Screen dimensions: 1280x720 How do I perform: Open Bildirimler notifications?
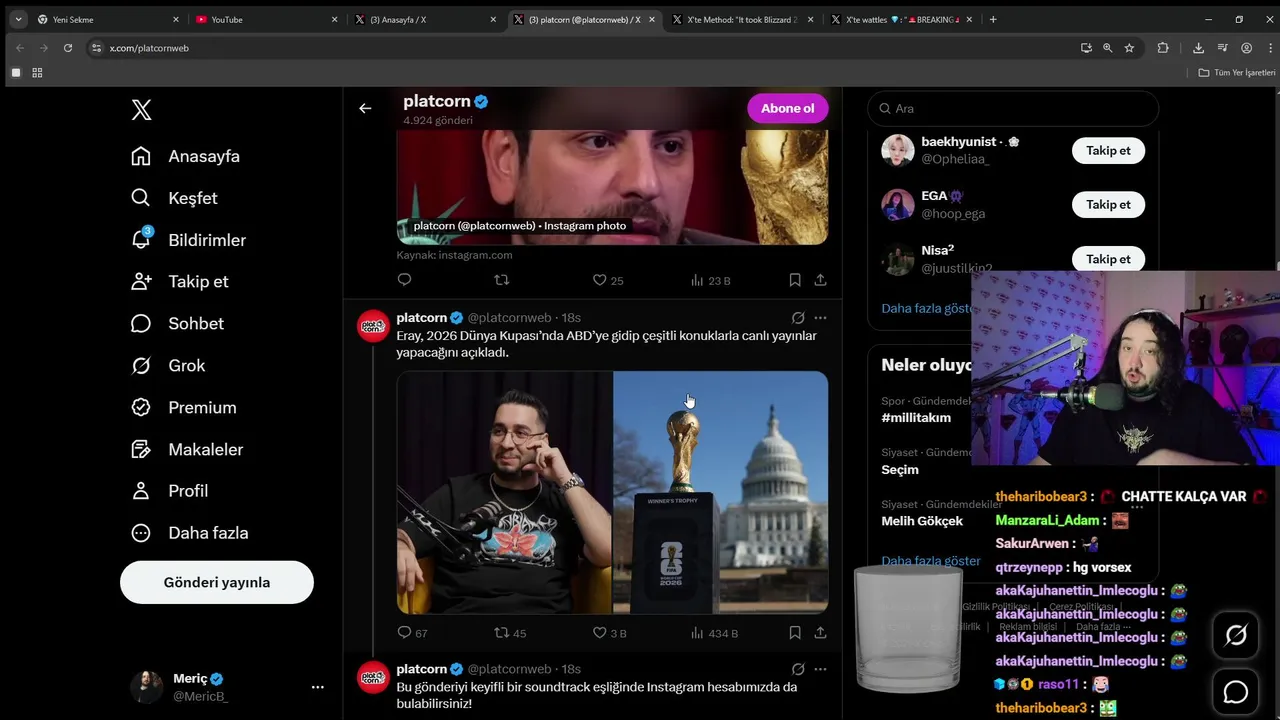point(189,240)
